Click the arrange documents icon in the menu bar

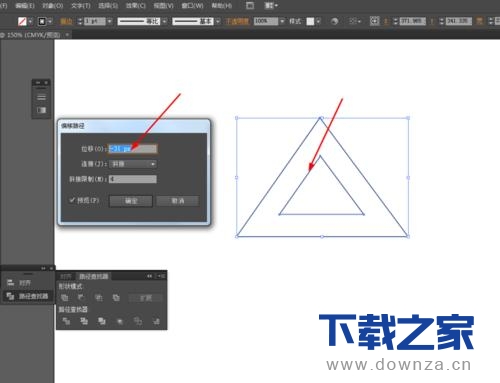pyautogui.click(x=250, y=6)
